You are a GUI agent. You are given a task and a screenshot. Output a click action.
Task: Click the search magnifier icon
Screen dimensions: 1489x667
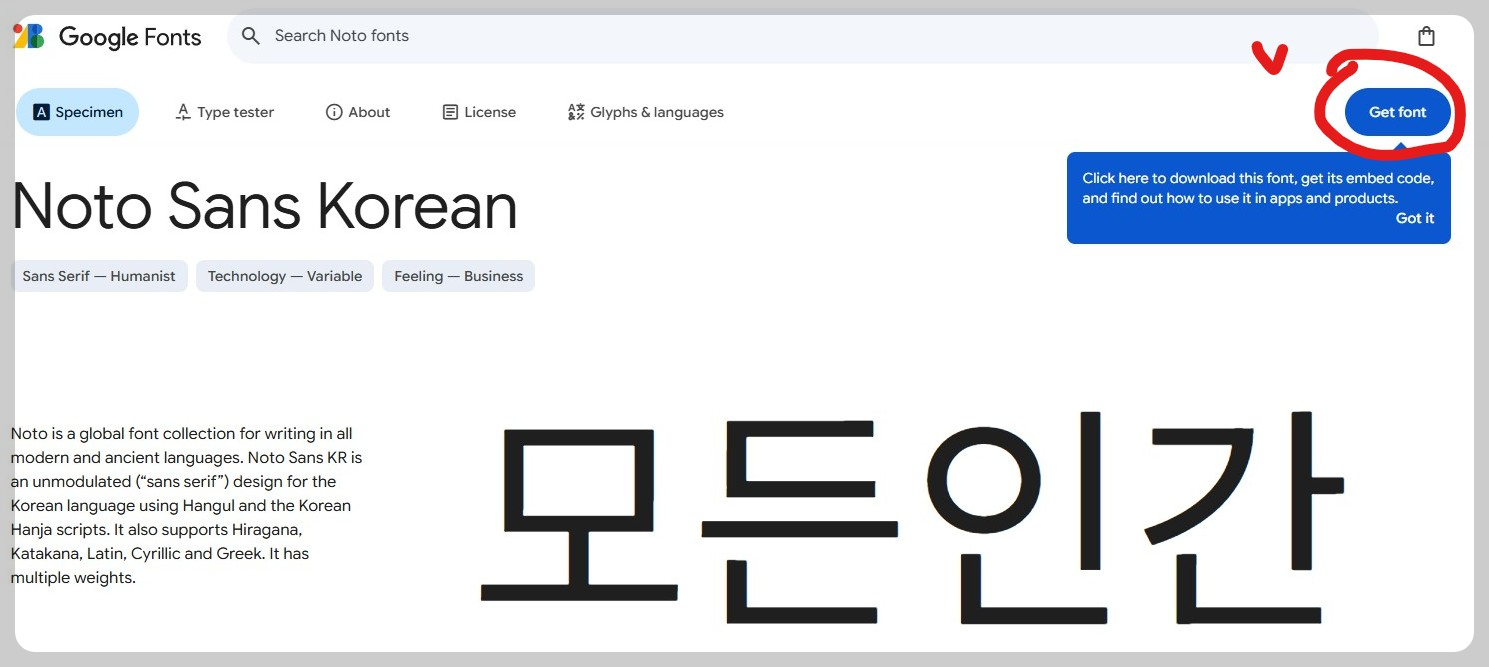pos(251,36)
